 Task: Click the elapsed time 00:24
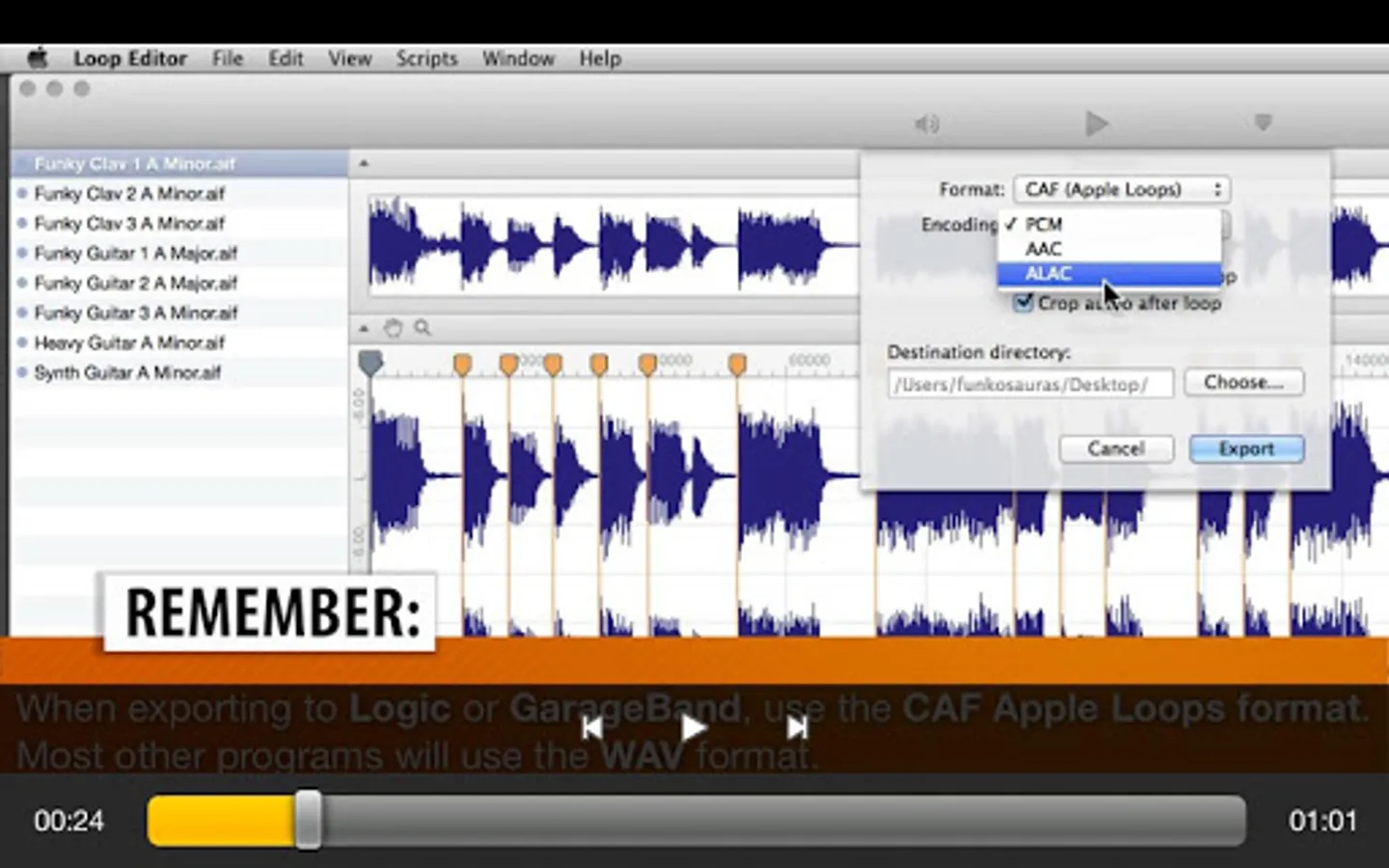point(68,821)
